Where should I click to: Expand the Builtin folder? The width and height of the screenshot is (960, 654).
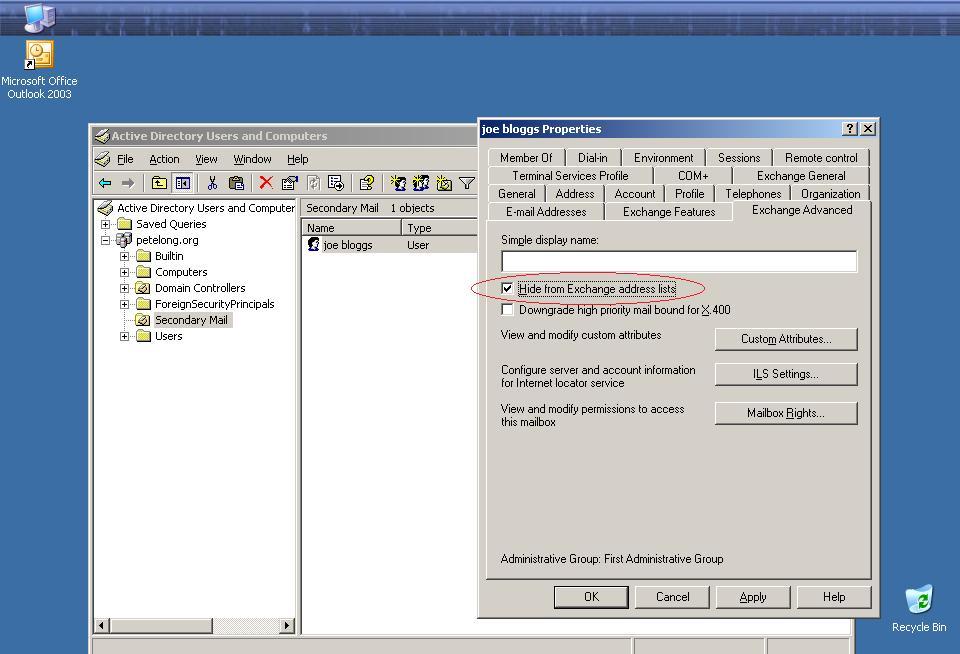(124, 256)
